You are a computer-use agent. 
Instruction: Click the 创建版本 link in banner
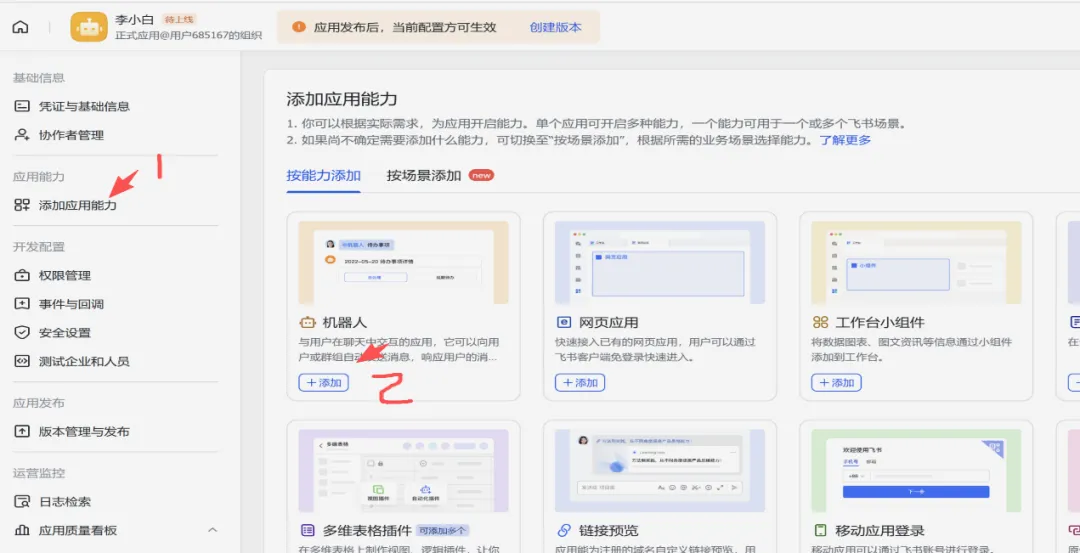tap(555, 28)
